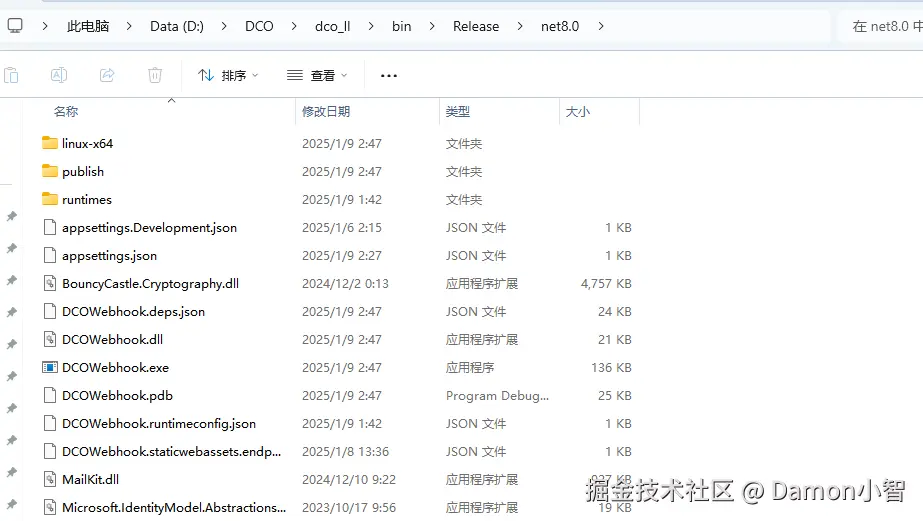Click the Delete trash can icon
The image size is (923, 521).
pyautogui.click(x=155, y=75)
